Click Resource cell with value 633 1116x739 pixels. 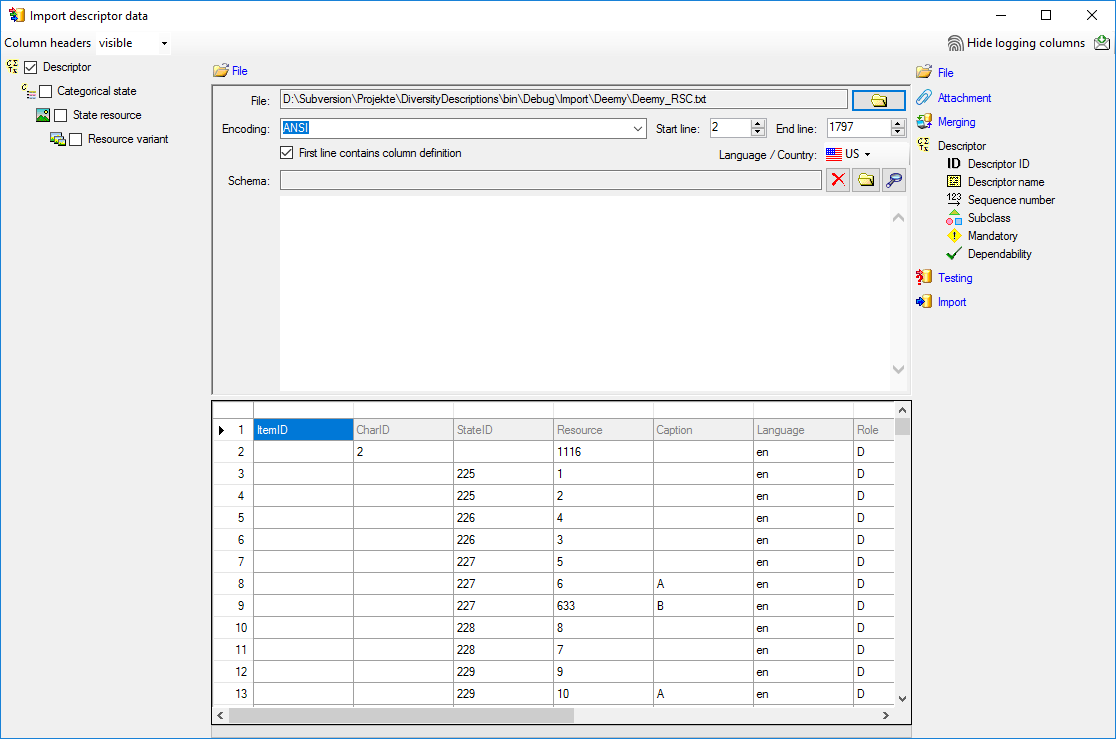(604, 606)
